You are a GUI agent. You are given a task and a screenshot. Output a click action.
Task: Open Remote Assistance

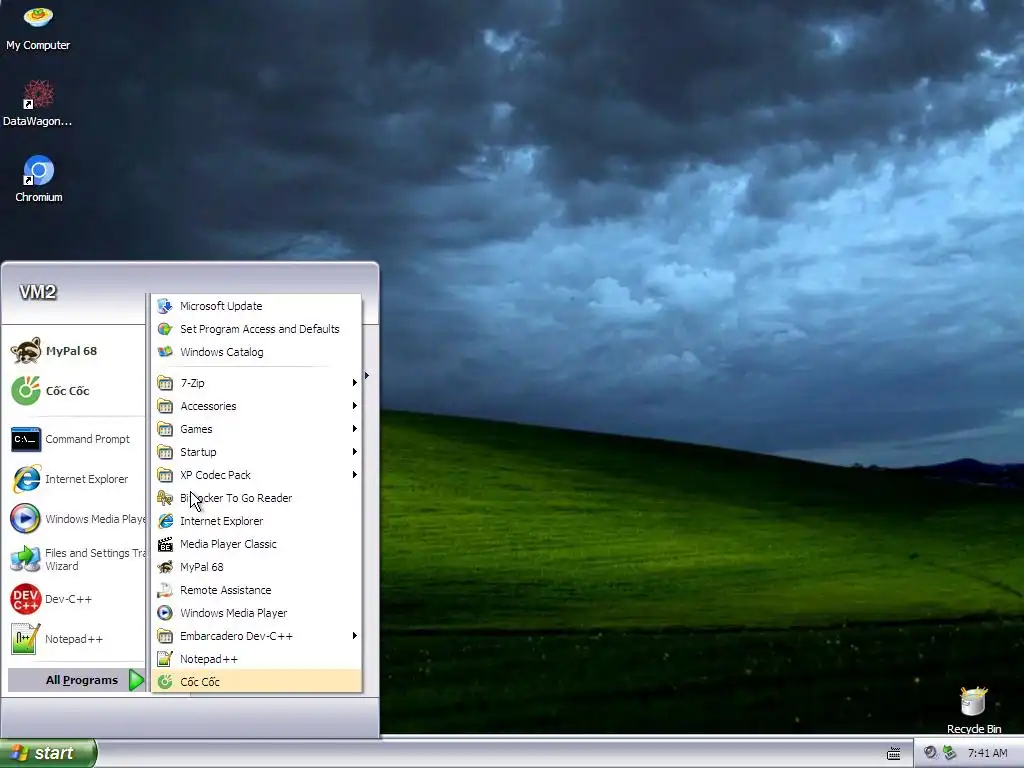coord(257,590)
